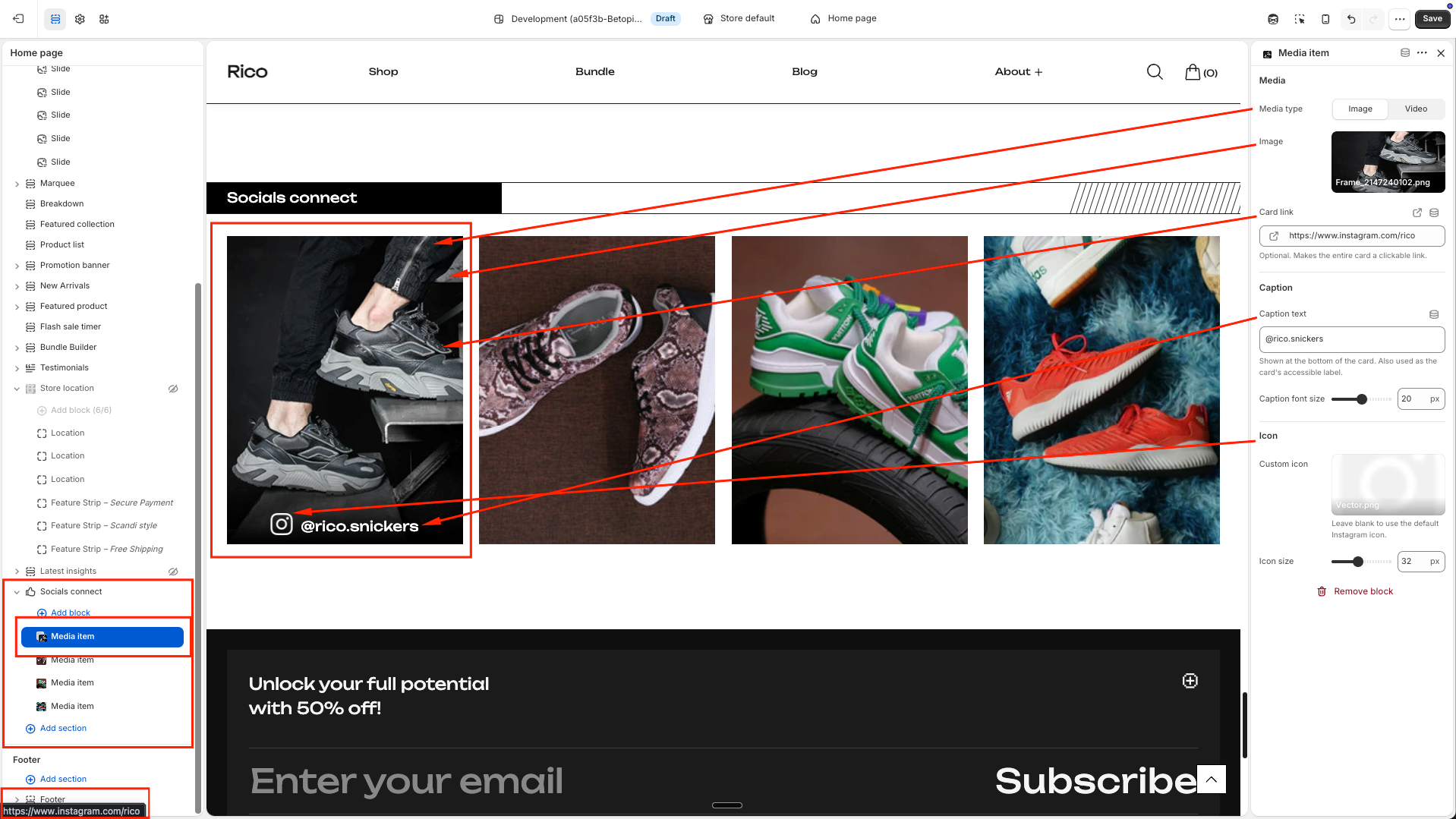Click the Subscribe button
Image resolution: width=1456 pixels, height=819 pixels.
tap(1096, 781)
